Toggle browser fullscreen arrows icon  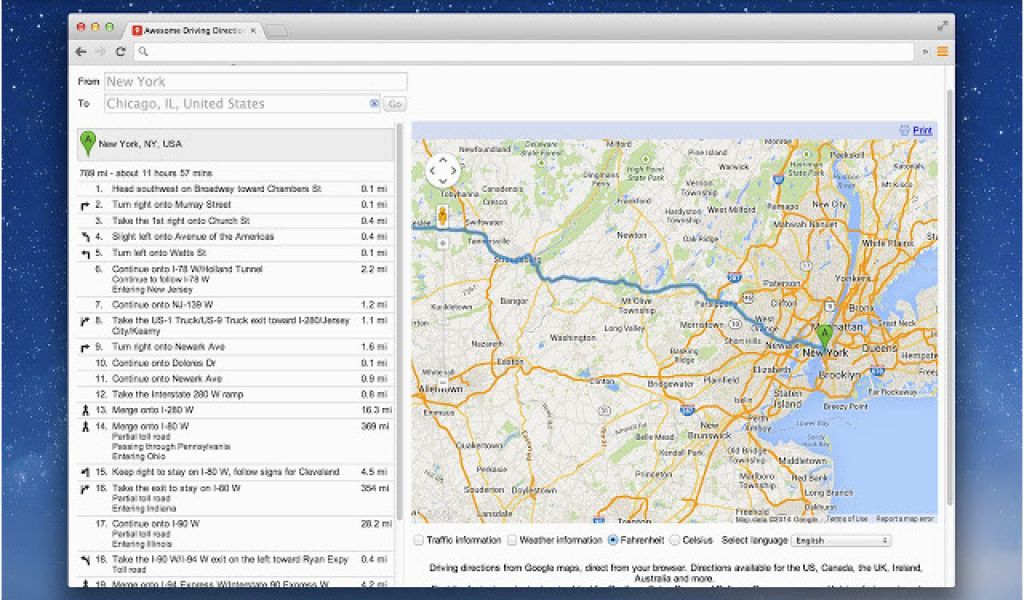[x=942, y=26]
